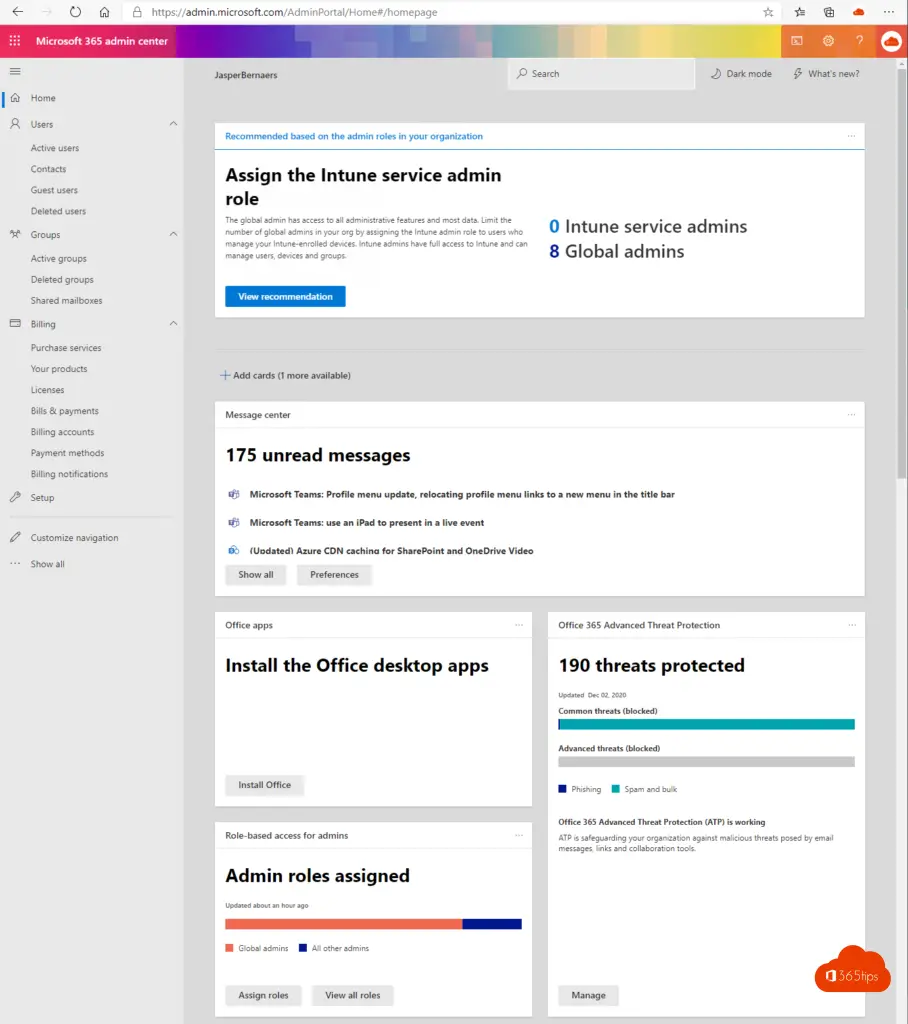This screenshot has height=1024, width=908.
Task: Collapse the Groups section chevron
Action: [173, 234]
